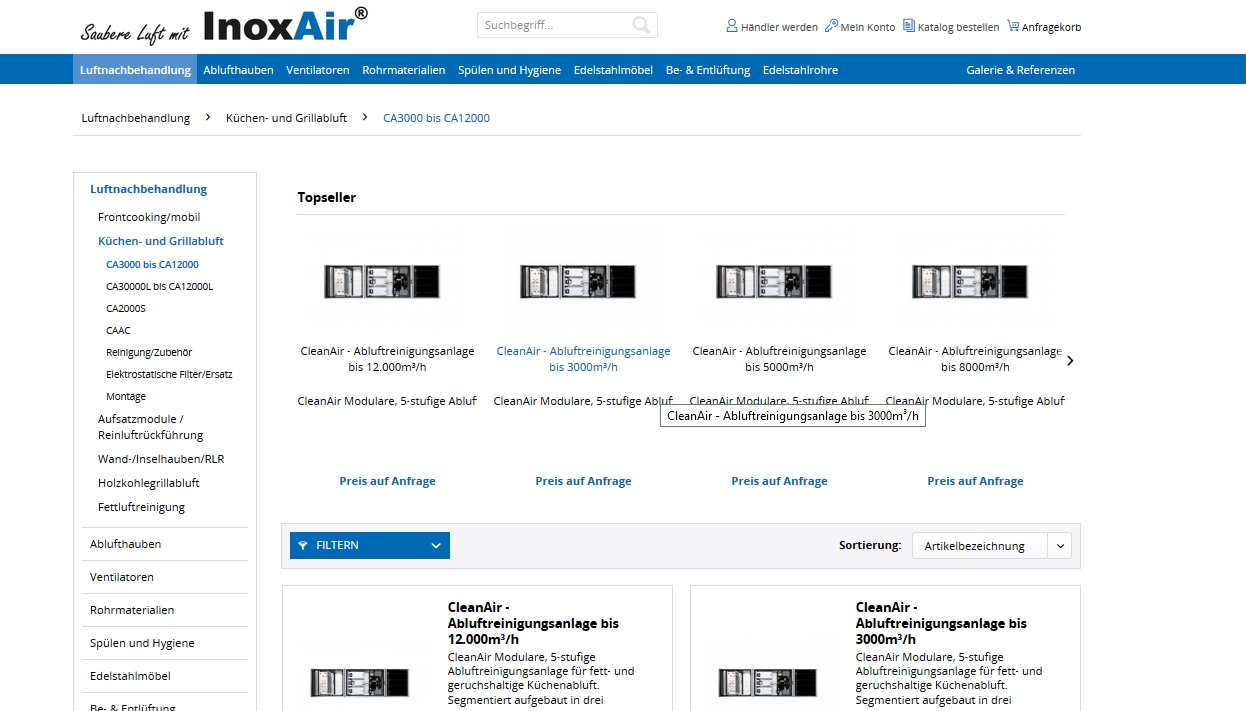Click the search magnifier icon
The width and height of the screenshot is (1246, 711).
tap(642, 25)
